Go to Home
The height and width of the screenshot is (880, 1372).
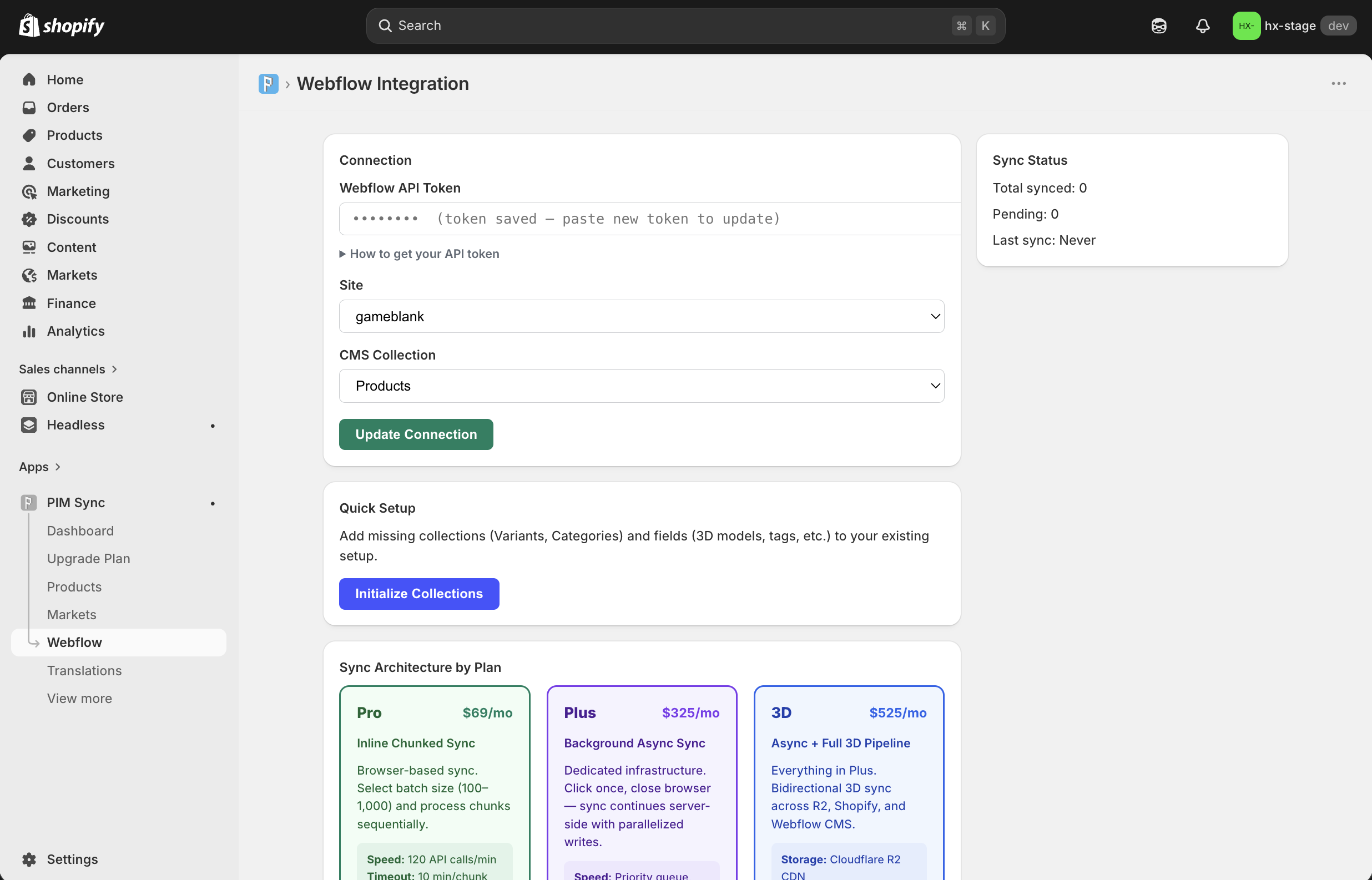tap(65, 79)
